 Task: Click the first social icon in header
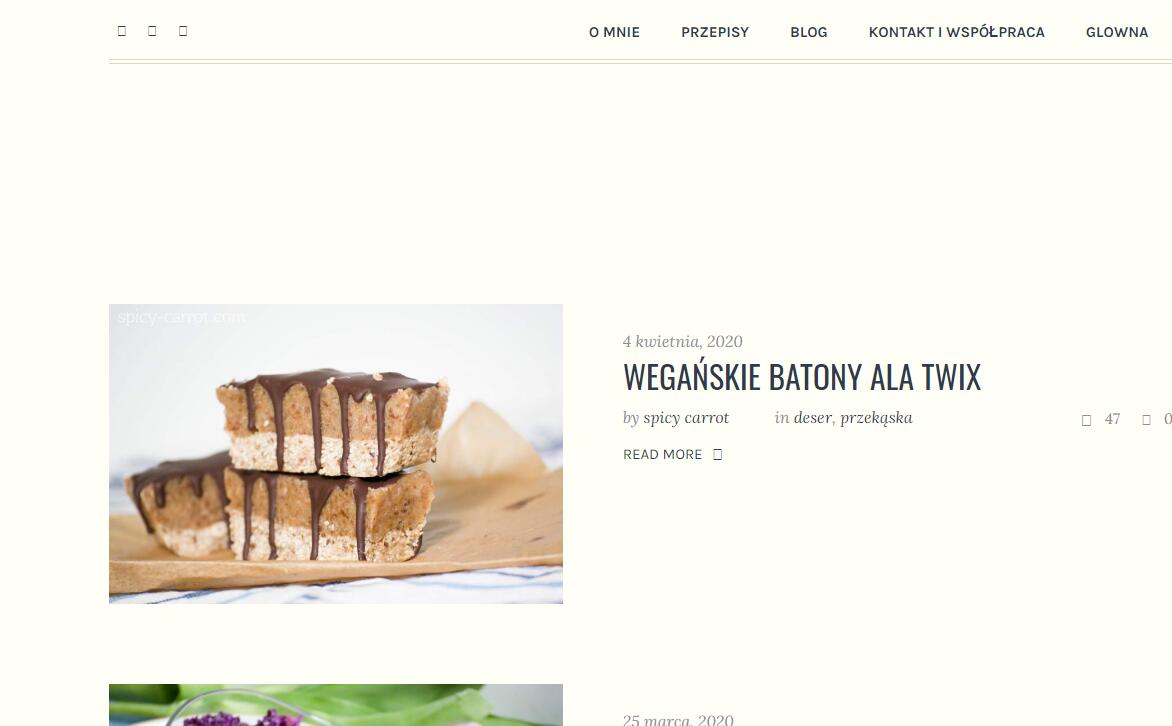click(122, 31)
